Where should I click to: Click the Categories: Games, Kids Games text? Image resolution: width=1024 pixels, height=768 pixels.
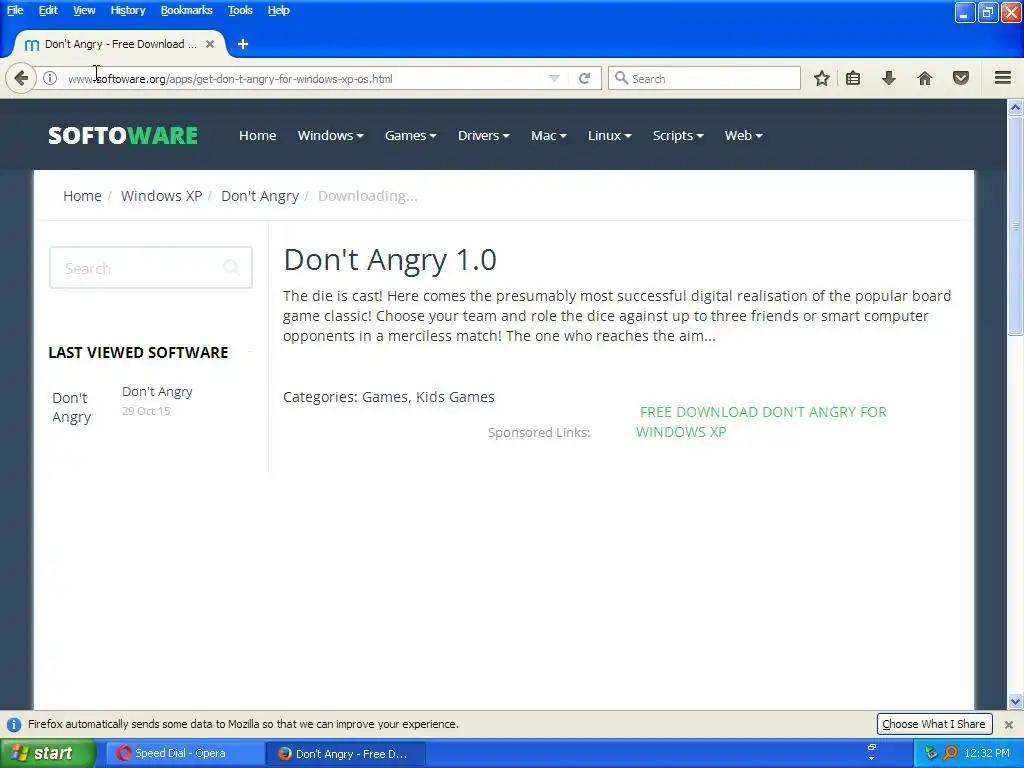pos(389,397)
